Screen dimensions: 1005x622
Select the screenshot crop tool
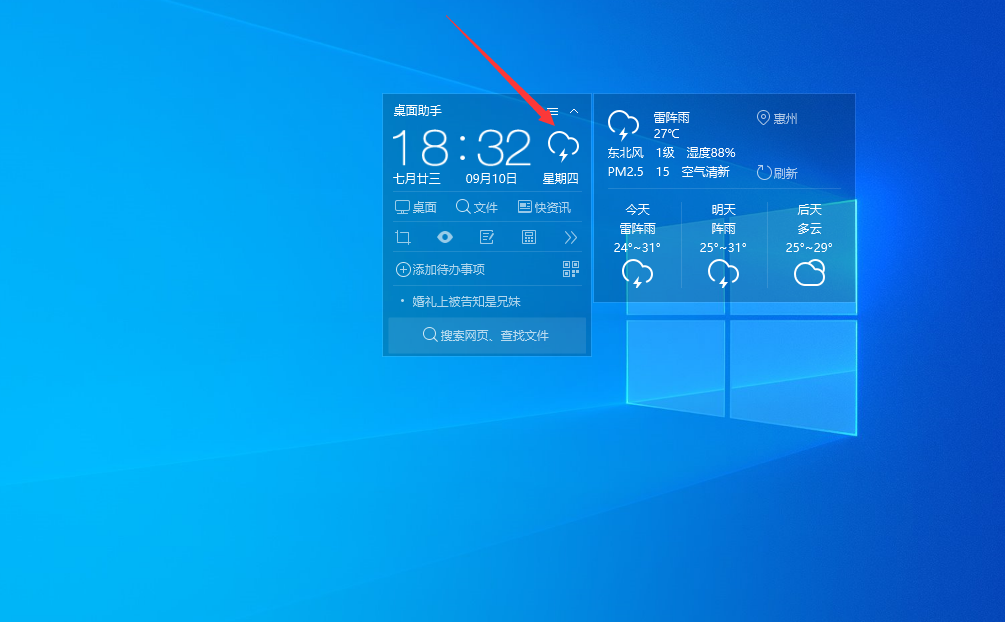402,237
